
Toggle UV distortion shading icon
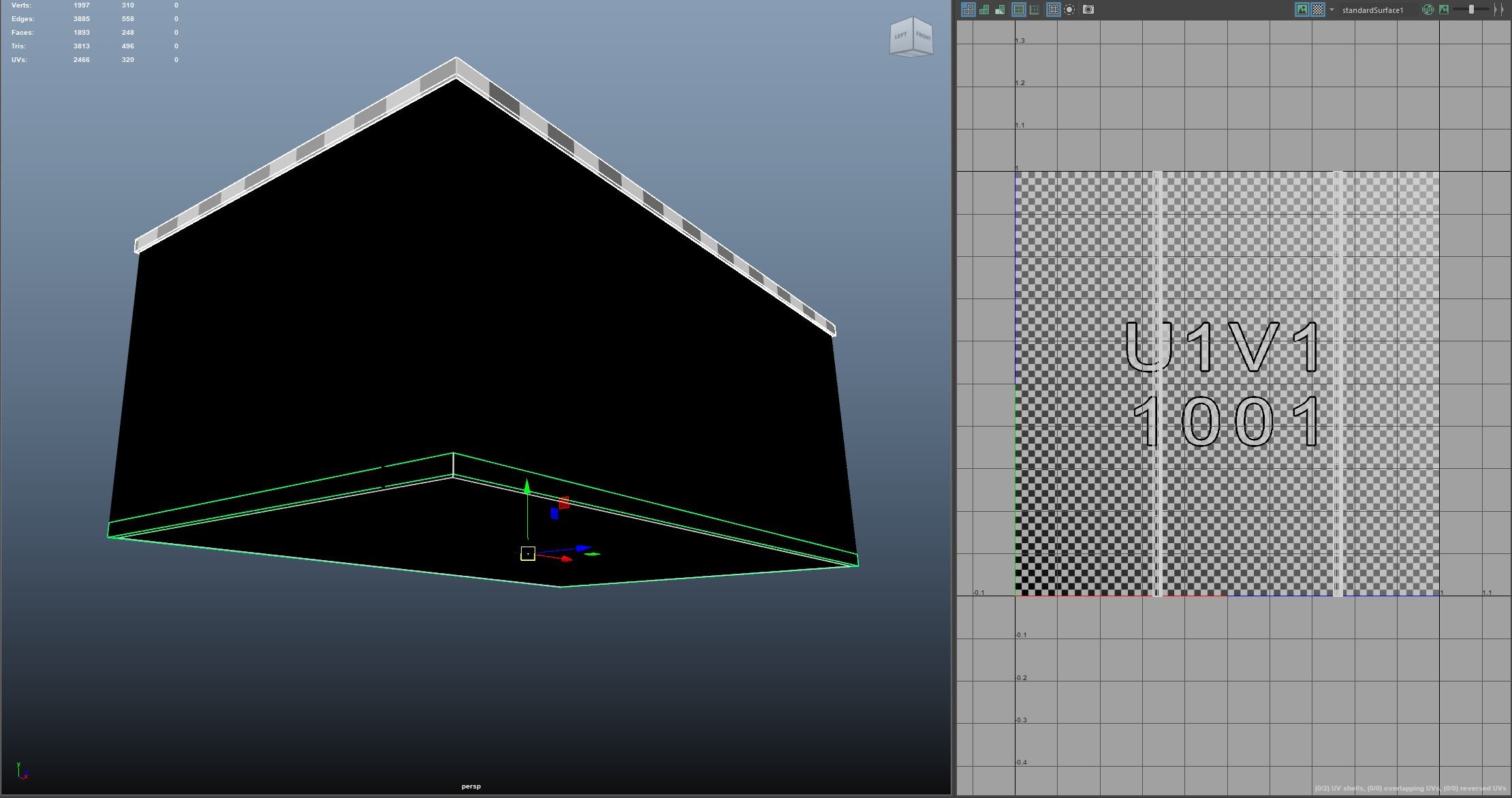1000,10
